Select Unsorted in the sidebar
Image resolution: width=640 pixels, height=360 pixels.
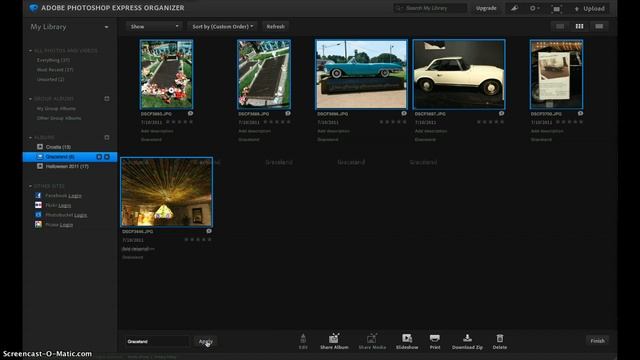[50, 80]
